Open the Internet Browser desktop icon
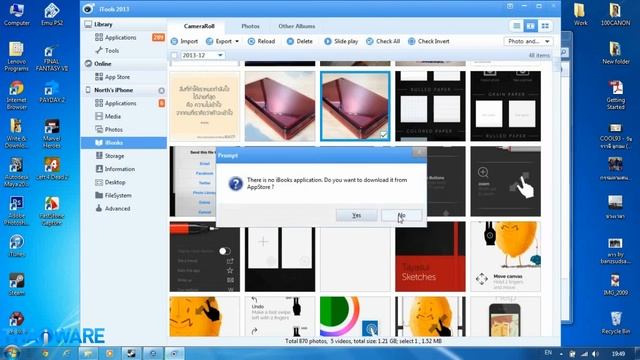Screen dimensions: 640x360 click(x=16, y=95)
